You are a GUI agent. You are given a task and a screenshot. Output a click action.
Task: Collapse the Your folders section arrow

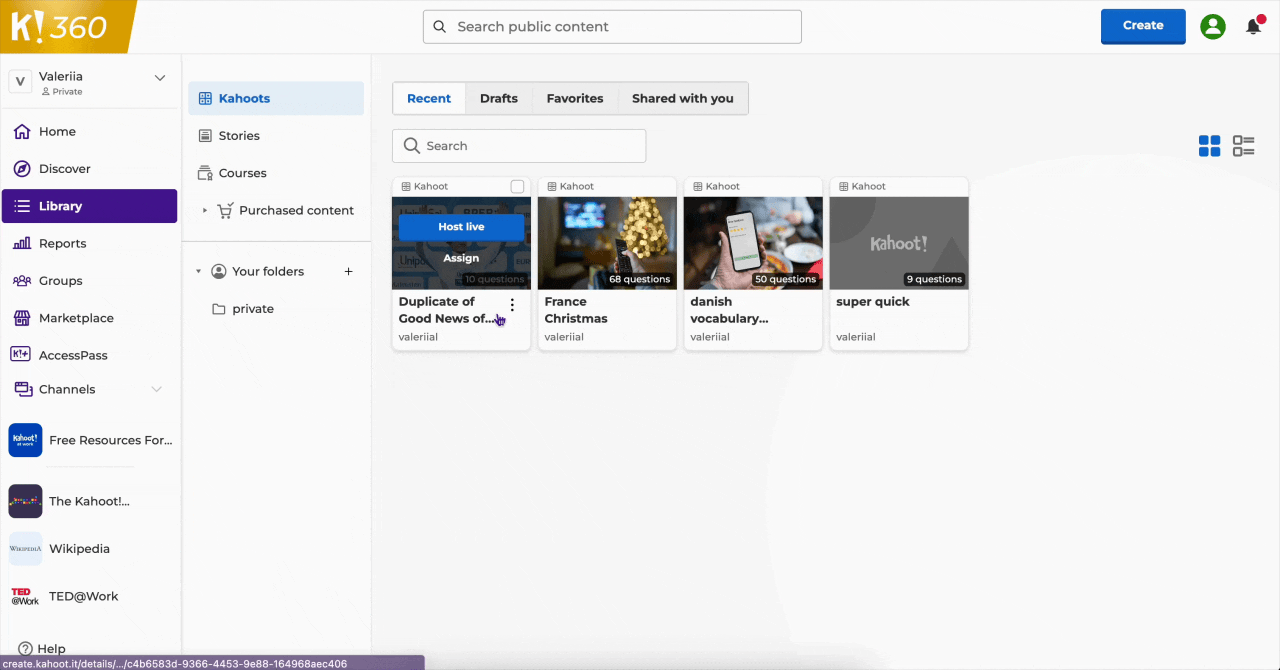pos(198,271)
